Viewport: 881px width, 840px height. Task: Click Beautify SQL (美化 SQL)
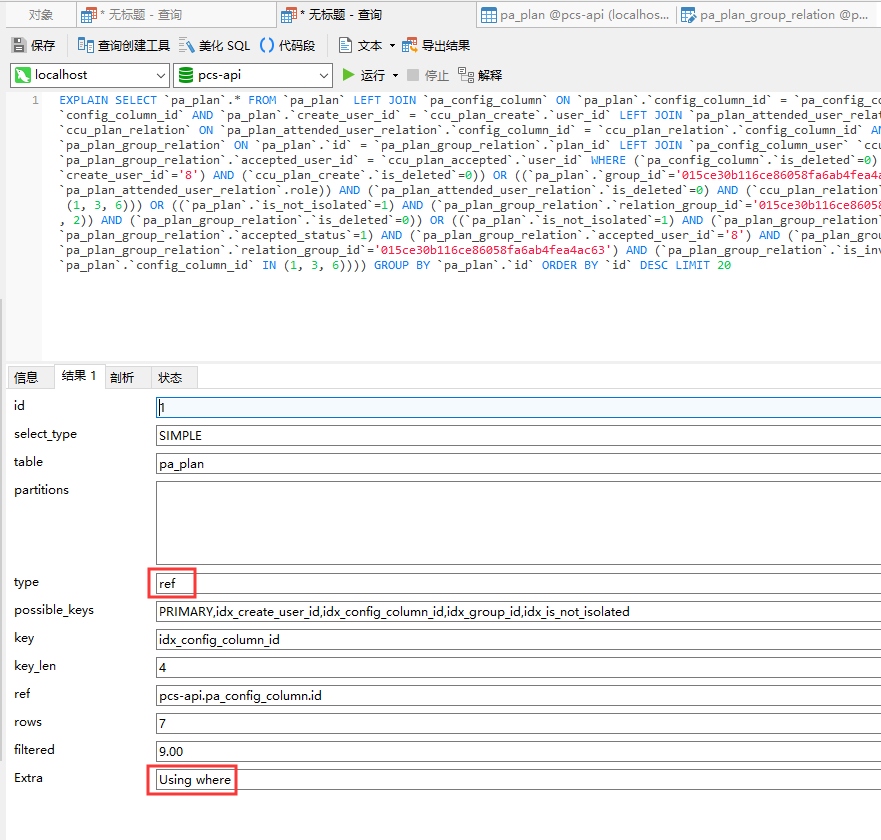pyautogui.click(x=215, y=46)
